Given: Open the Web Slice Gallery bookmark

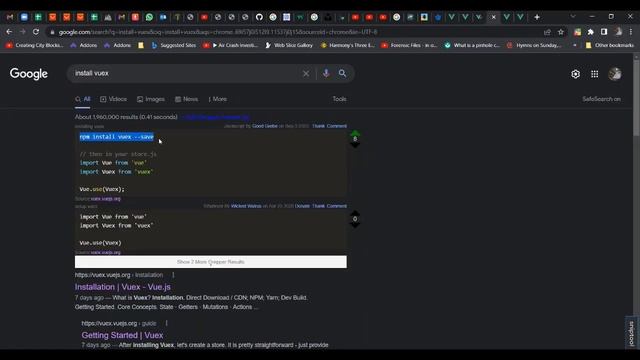Looking at the screenshot, I should (x=289, y=45).
